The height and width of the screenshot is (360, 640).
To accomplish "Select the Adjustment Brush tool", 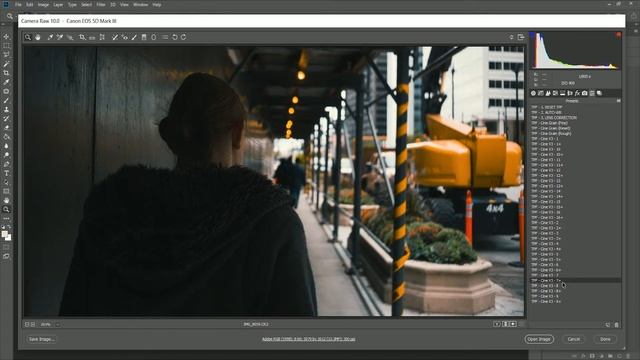I will [x=134, y=37].
